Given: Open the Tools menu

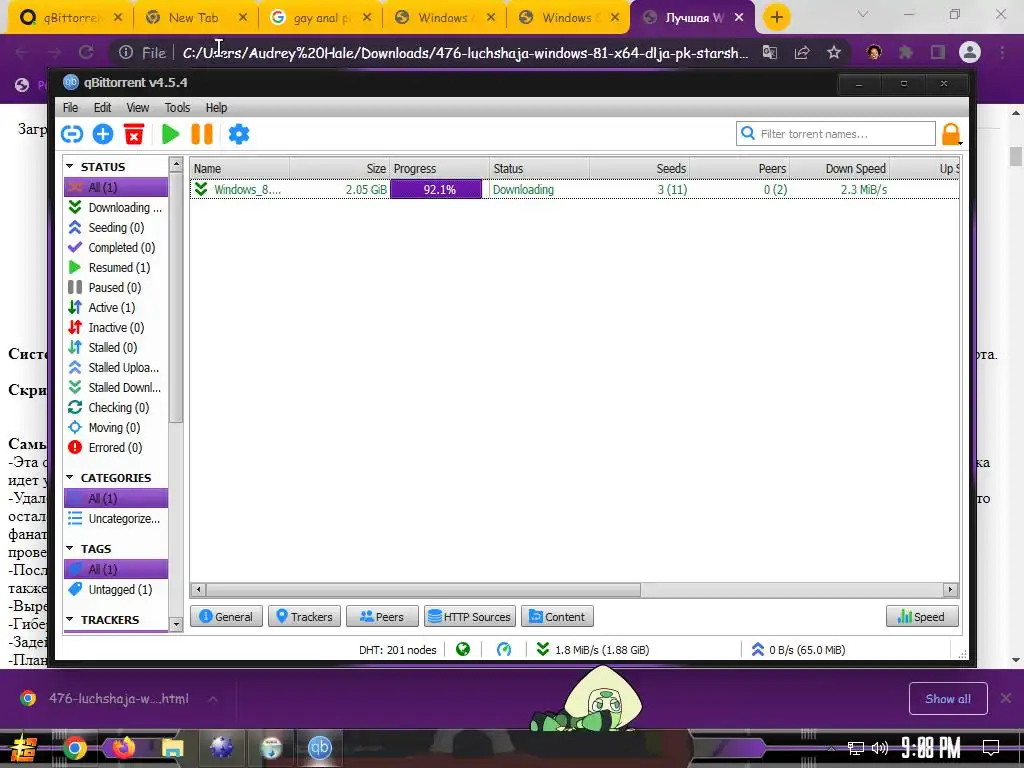Looking at the screenshot, I should click(177, 108).
